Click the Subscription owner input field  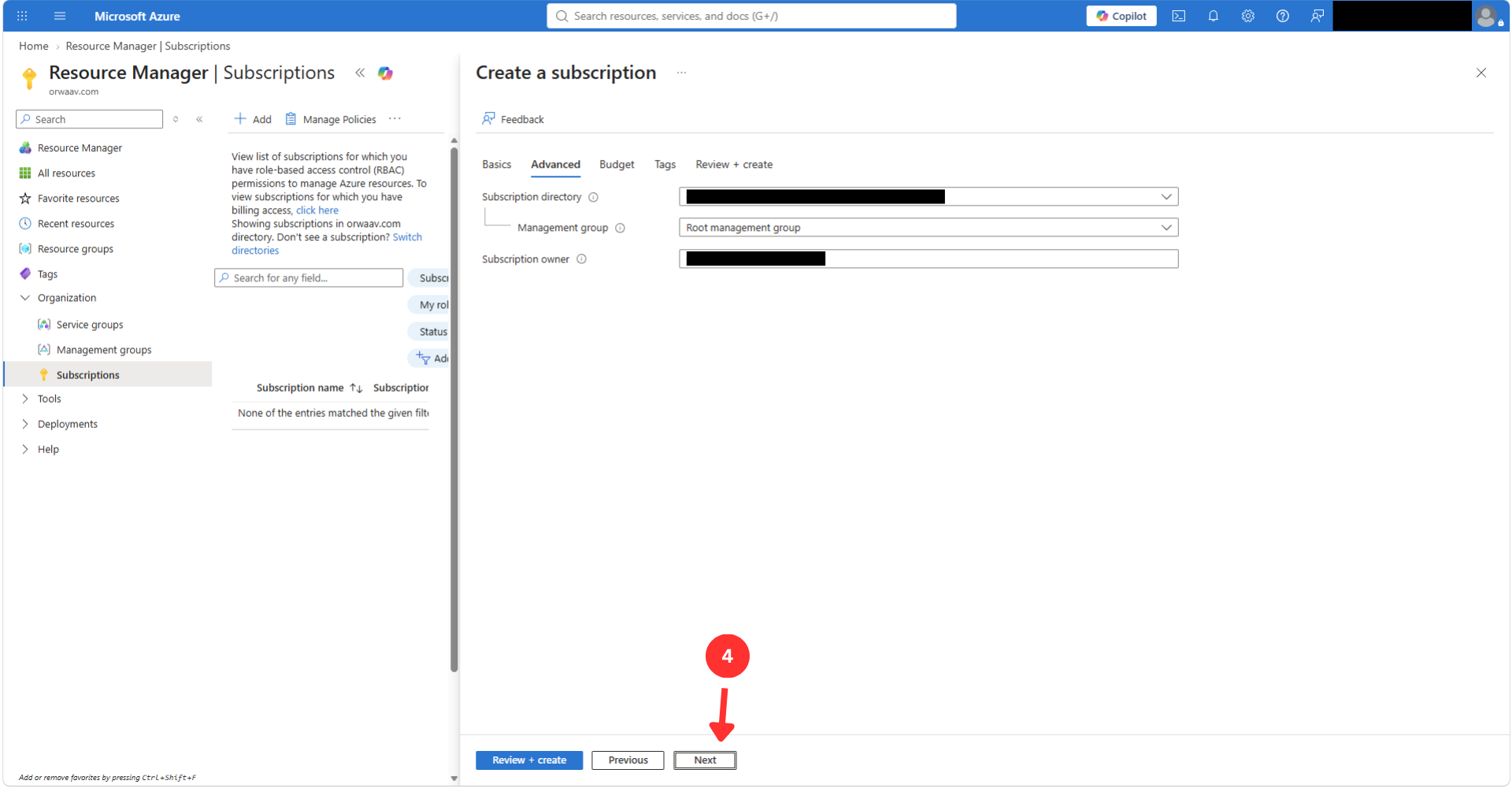click(x=928, y=259)
